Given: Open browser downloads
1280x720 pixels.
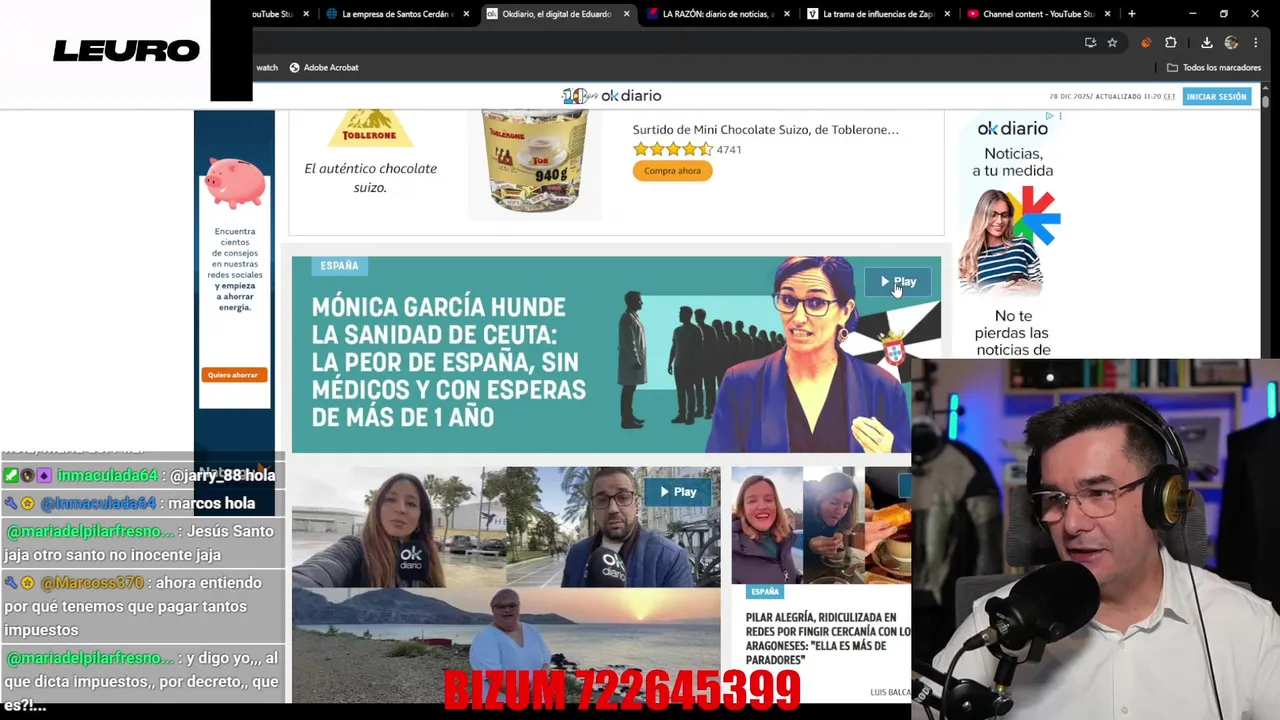Looking at the screenshot, I should click(x=1207, y=43).
